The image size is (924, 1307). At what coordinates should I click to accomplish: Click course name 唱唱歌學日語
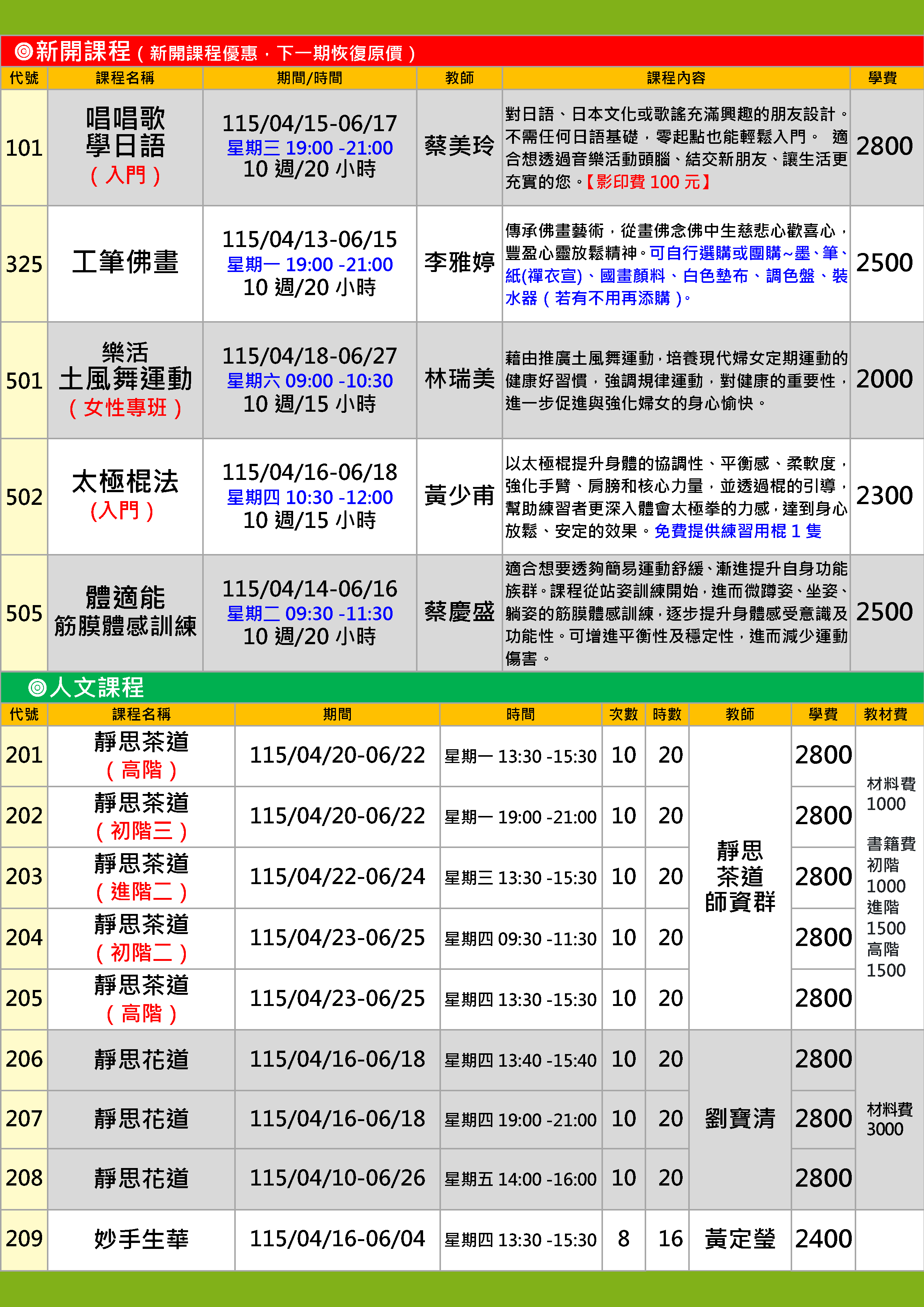pos(125,133)
